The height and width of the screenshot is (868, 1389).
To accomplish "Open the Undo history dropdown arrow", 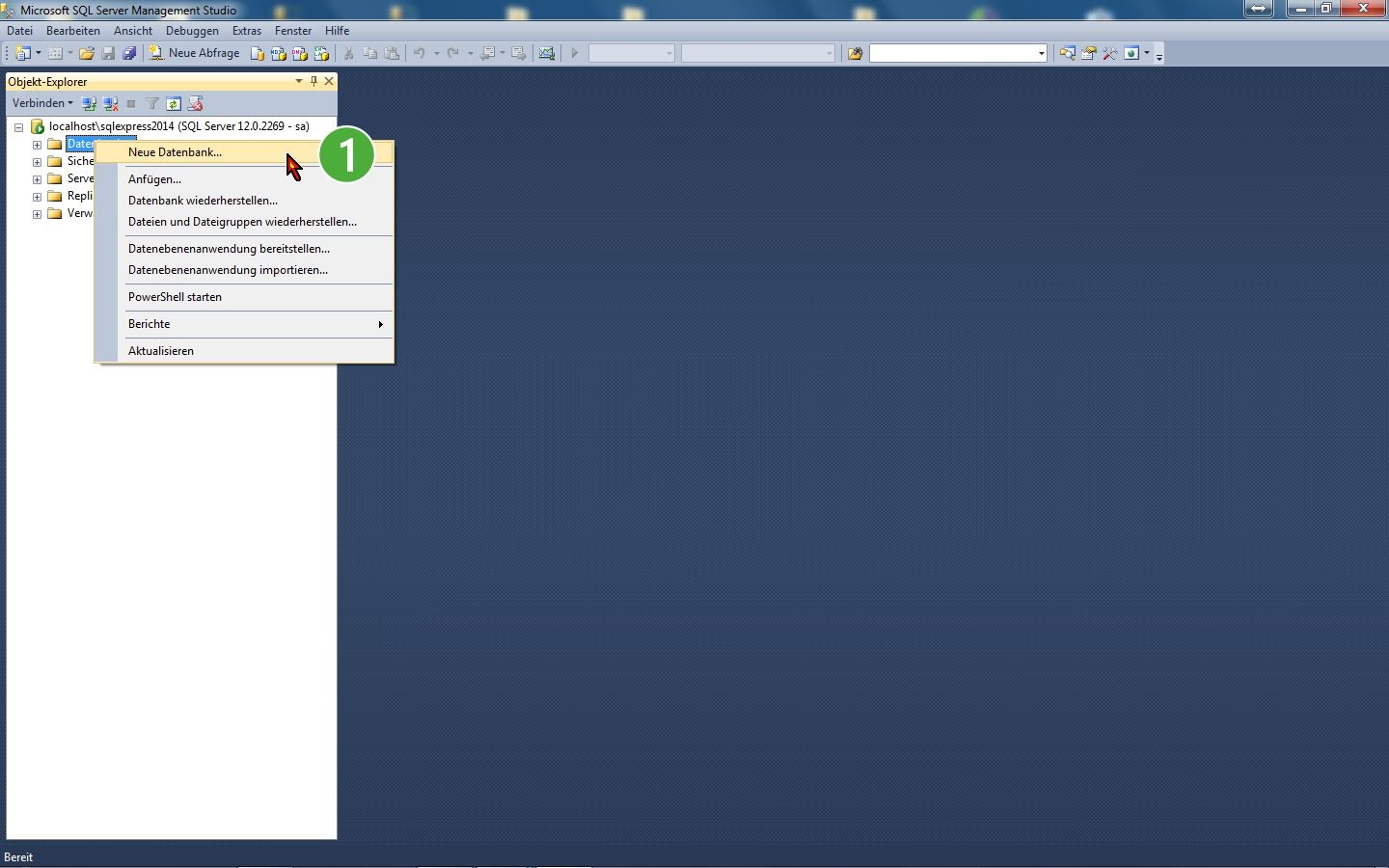I will coord(436,53).
